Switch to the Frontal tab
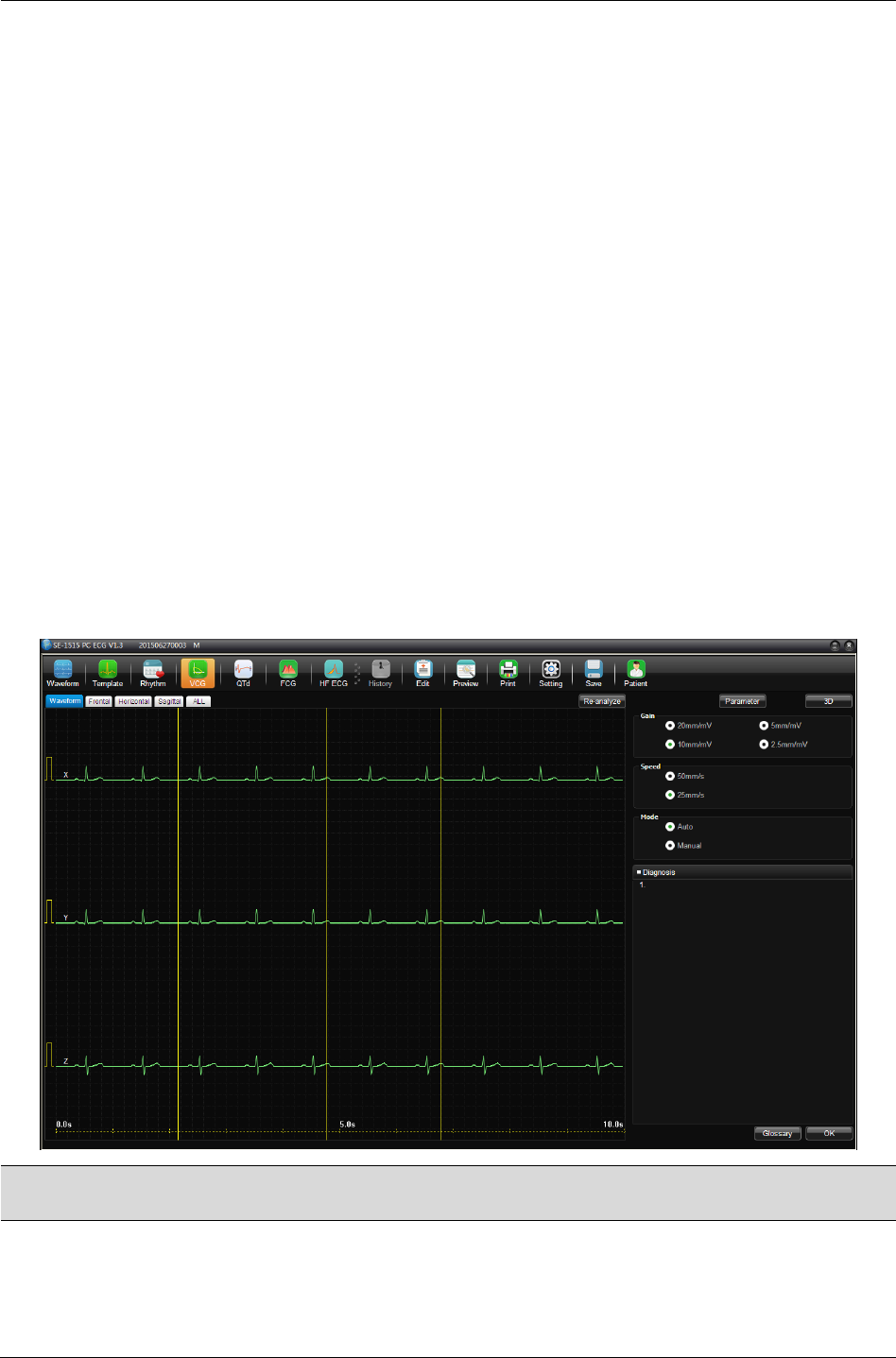The width and height of the screenshot is (896, 1358). (99, 701)
